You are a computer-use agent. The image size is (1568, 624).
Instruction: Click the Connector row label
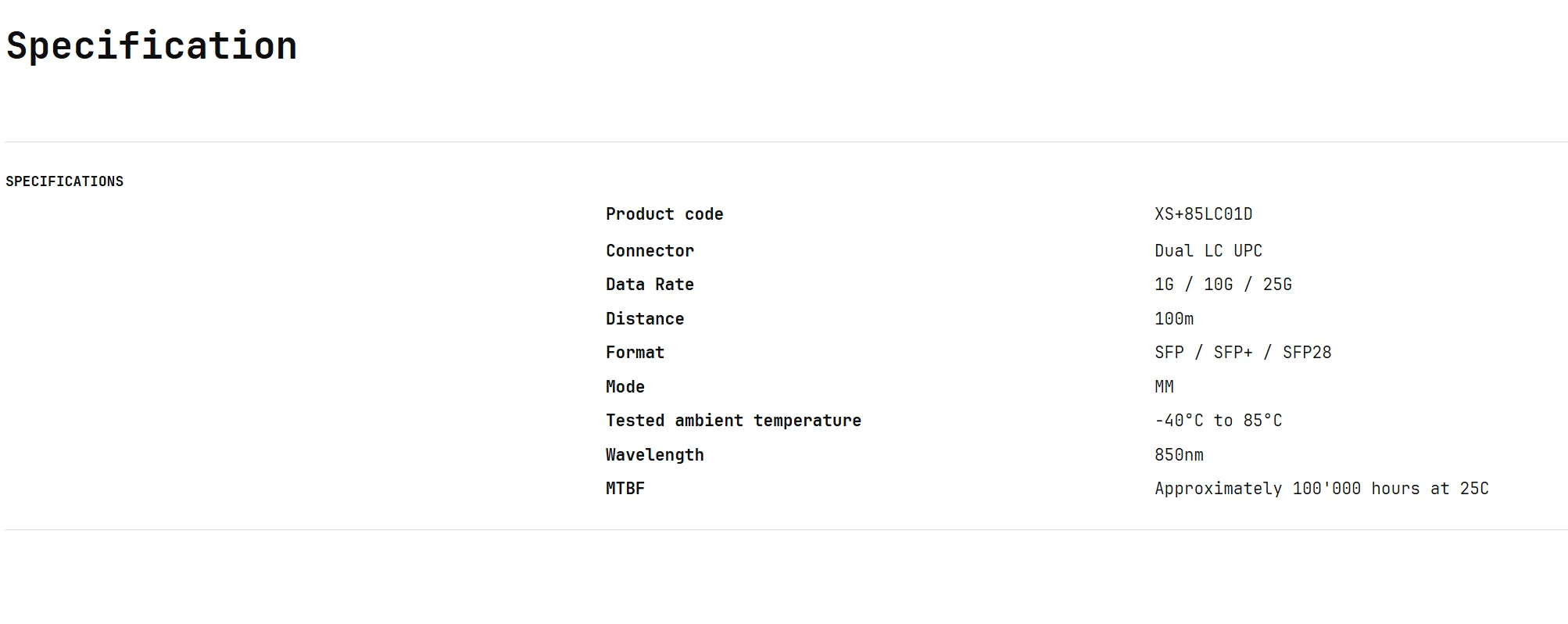(650, 251)
